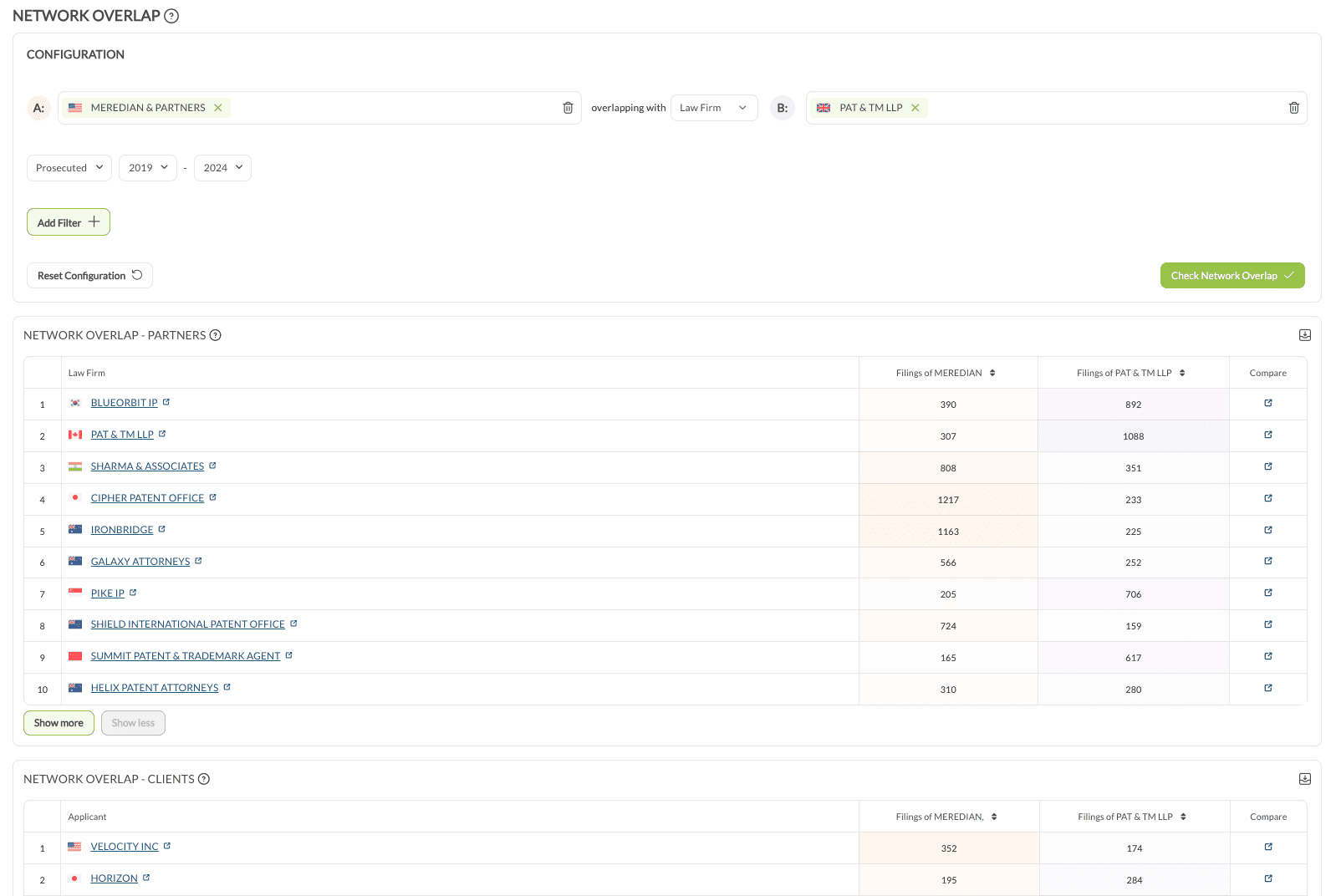
Task: Reset the configuration
Action: coord(89,276)
